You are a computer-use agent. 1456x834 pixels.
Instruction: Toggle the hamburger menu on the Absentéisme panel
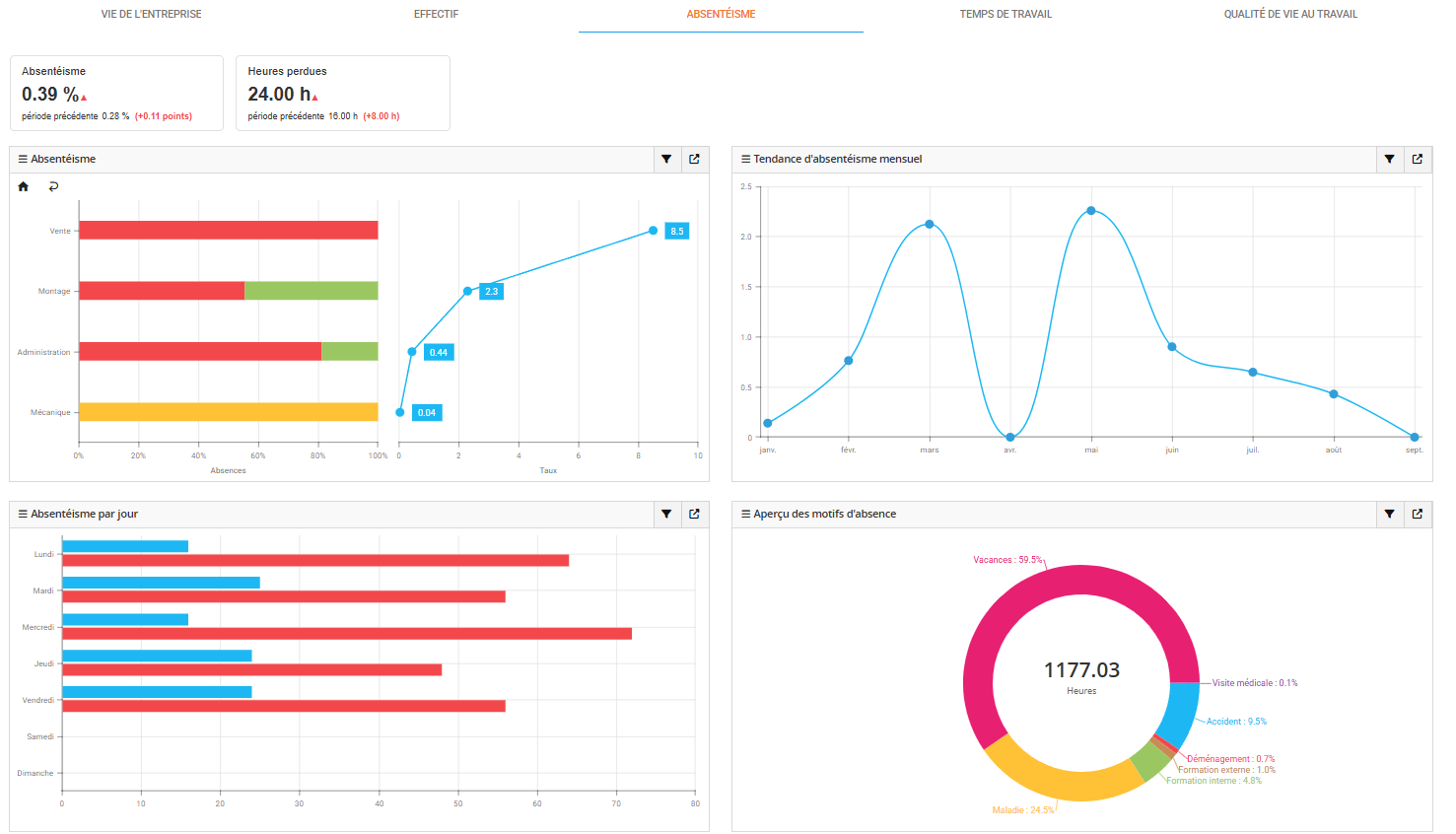coord(21,159)
